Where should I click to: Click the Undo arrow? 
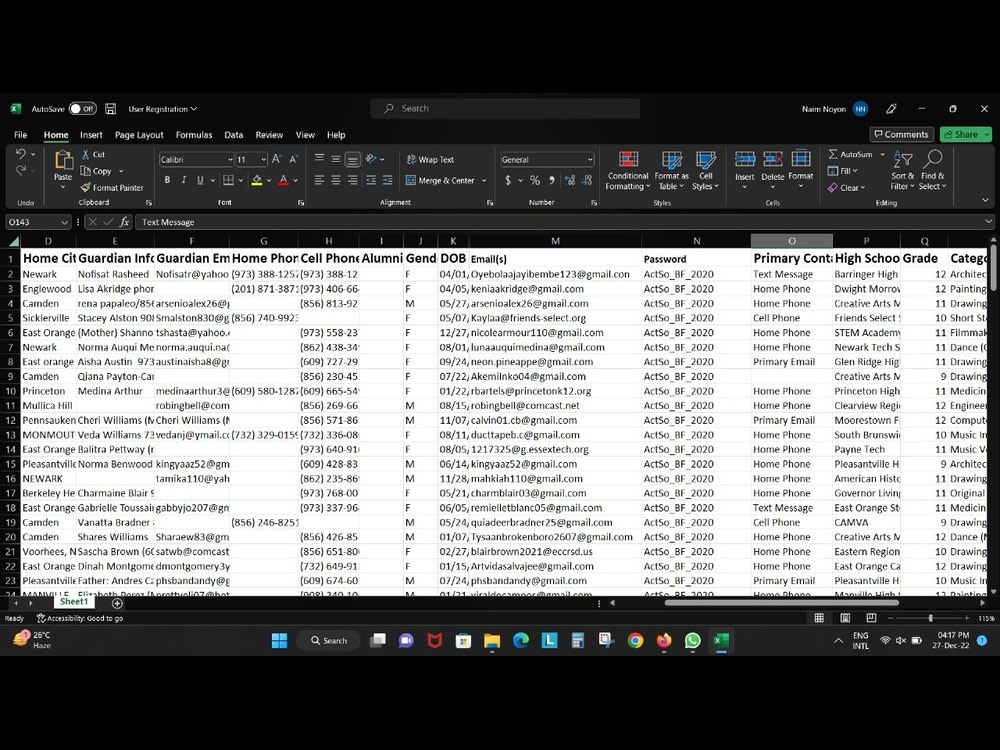point(21,154)
